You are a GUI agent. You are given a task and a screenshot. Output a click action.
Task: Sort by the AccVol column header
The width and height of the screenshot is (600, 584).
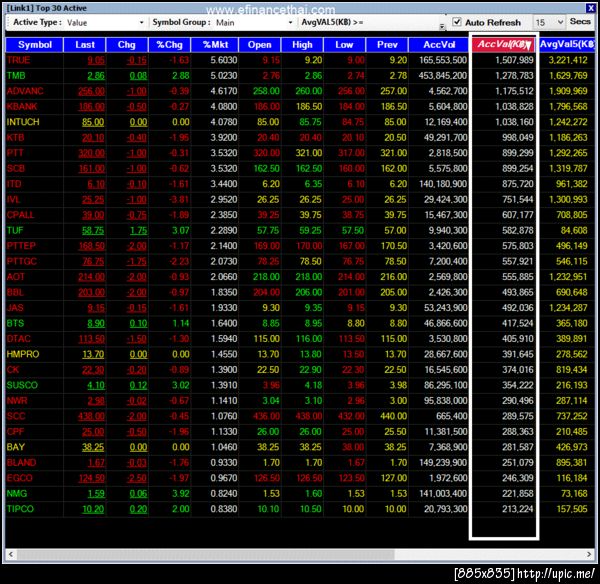click(x=439, y=45)
